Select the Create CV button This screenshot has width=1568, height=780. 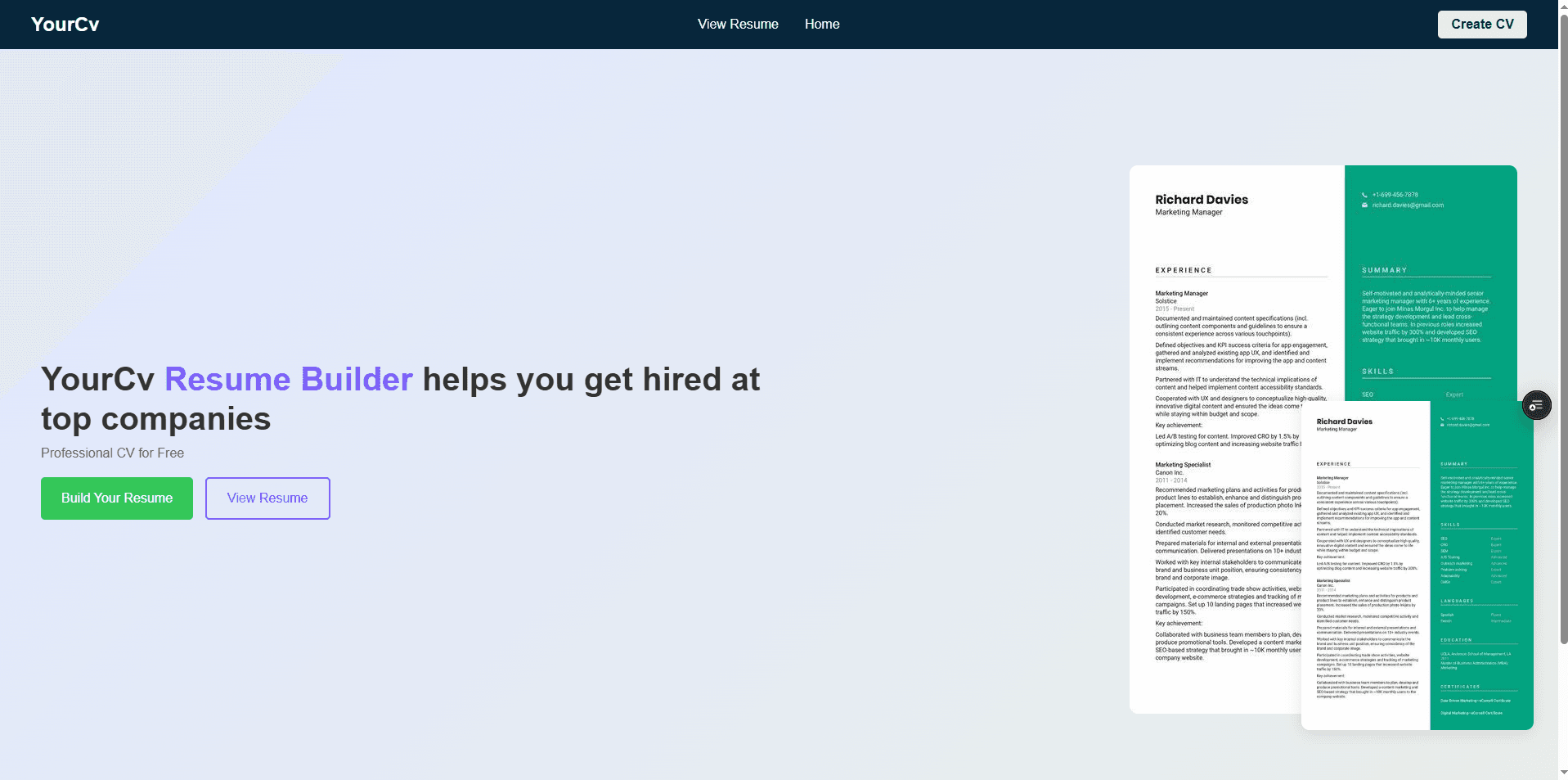1481,24
